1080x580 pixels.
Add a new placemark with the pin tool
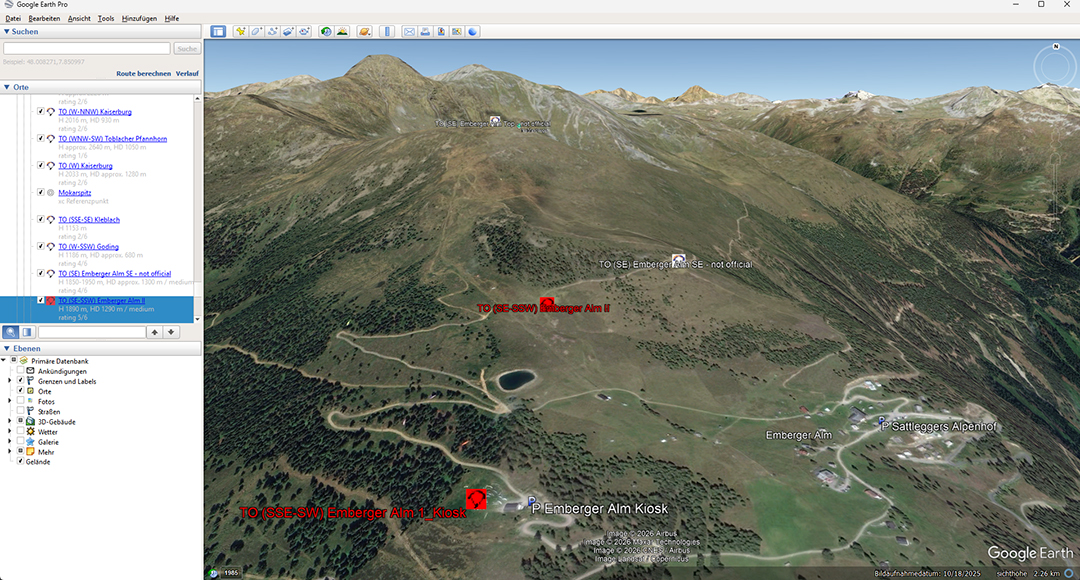click(240, 31)
